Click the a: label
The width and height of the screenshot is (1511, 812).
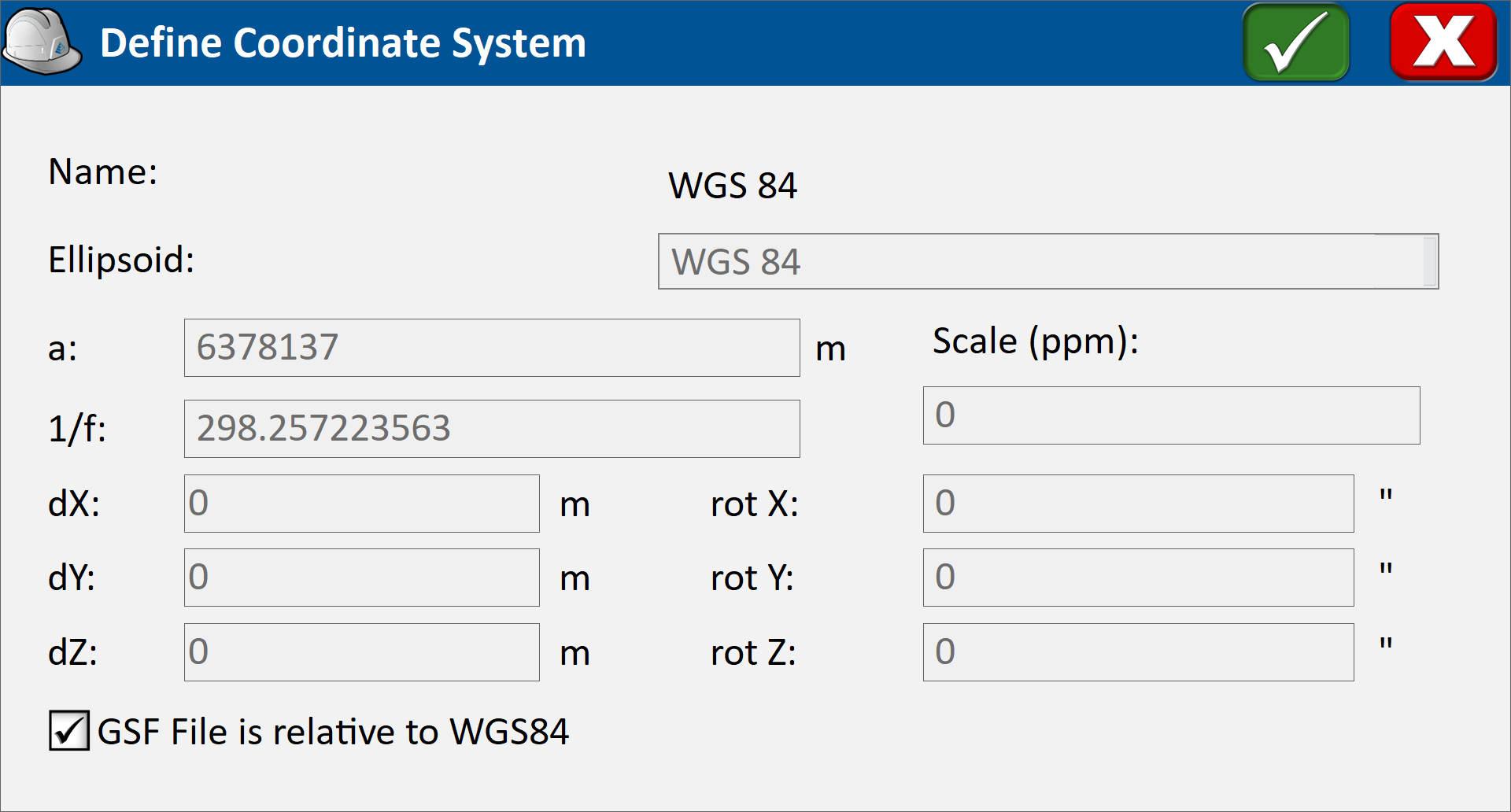coord(63,349)
